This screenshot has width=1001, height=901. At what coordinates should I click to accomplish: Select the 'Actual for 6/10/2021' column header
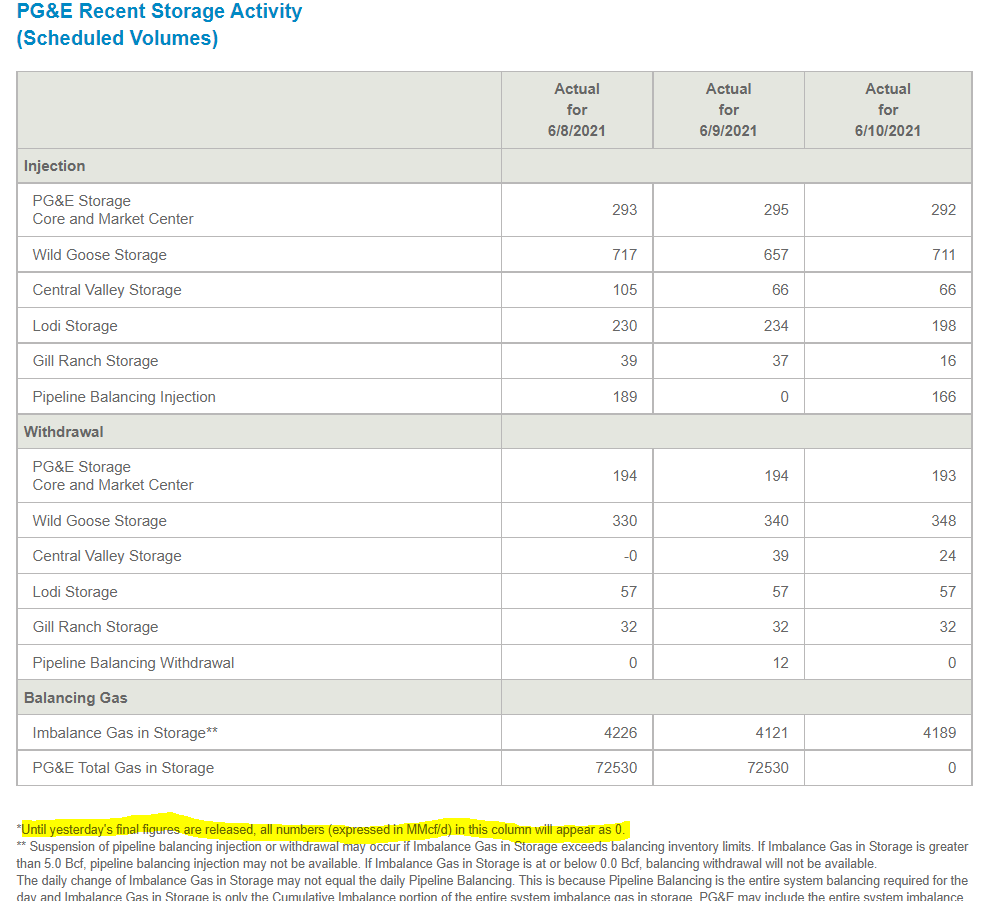(888, 110)
